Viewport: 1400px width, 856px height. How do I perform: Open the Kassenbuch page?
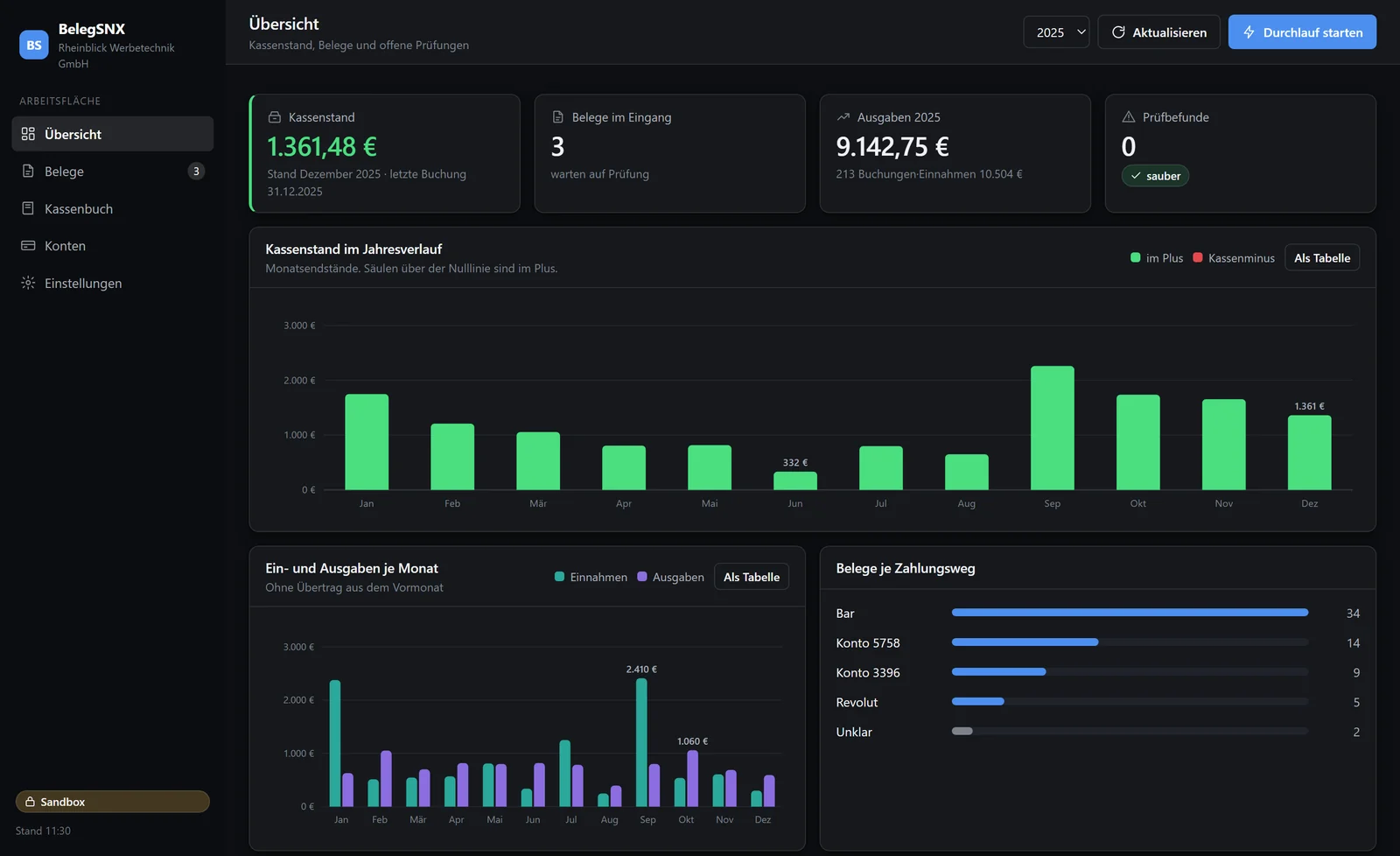coord(113,208)
